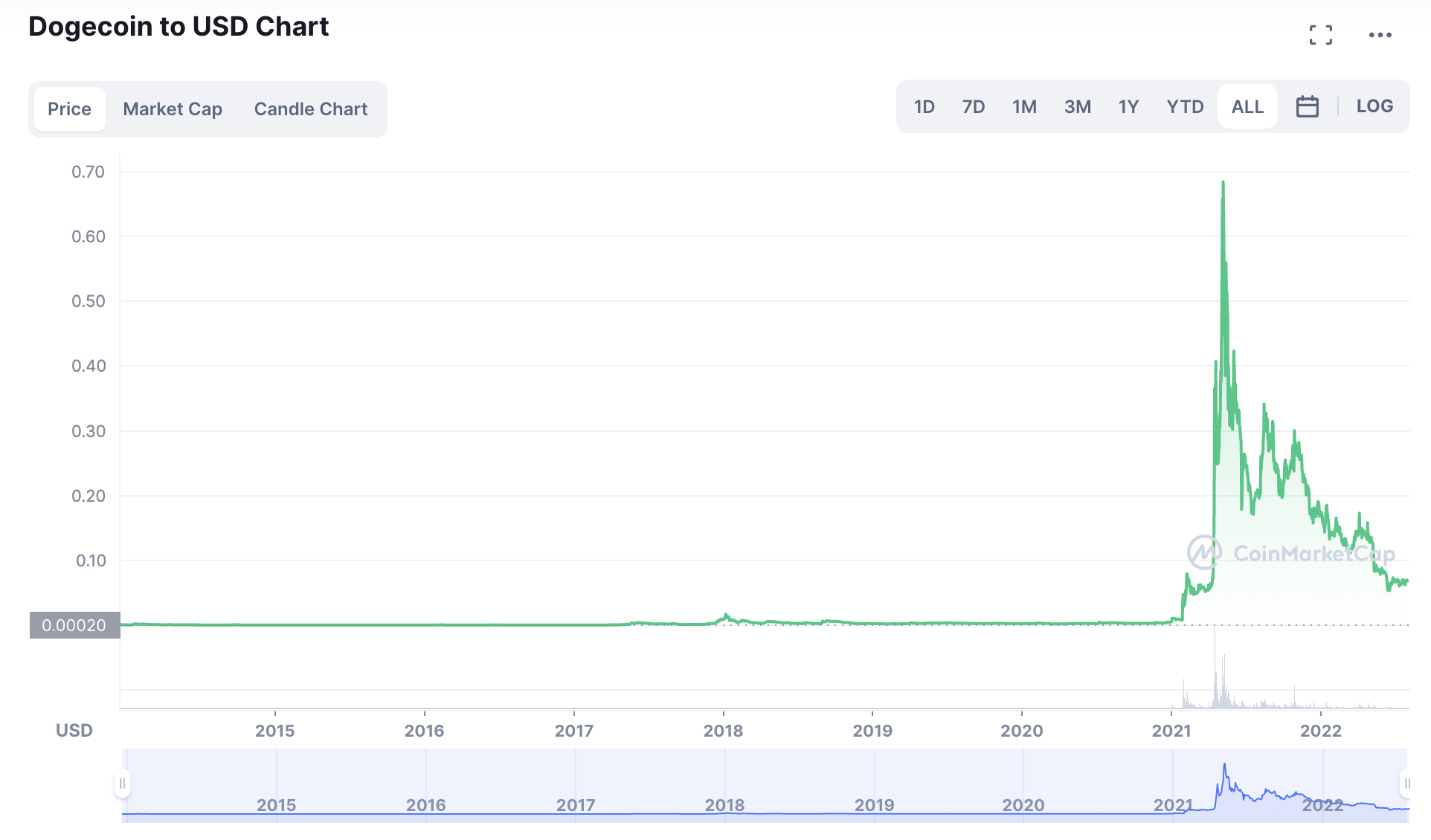
Task: Click the Dogecoin to USD Chart title
Action: [x=179, y=27]
